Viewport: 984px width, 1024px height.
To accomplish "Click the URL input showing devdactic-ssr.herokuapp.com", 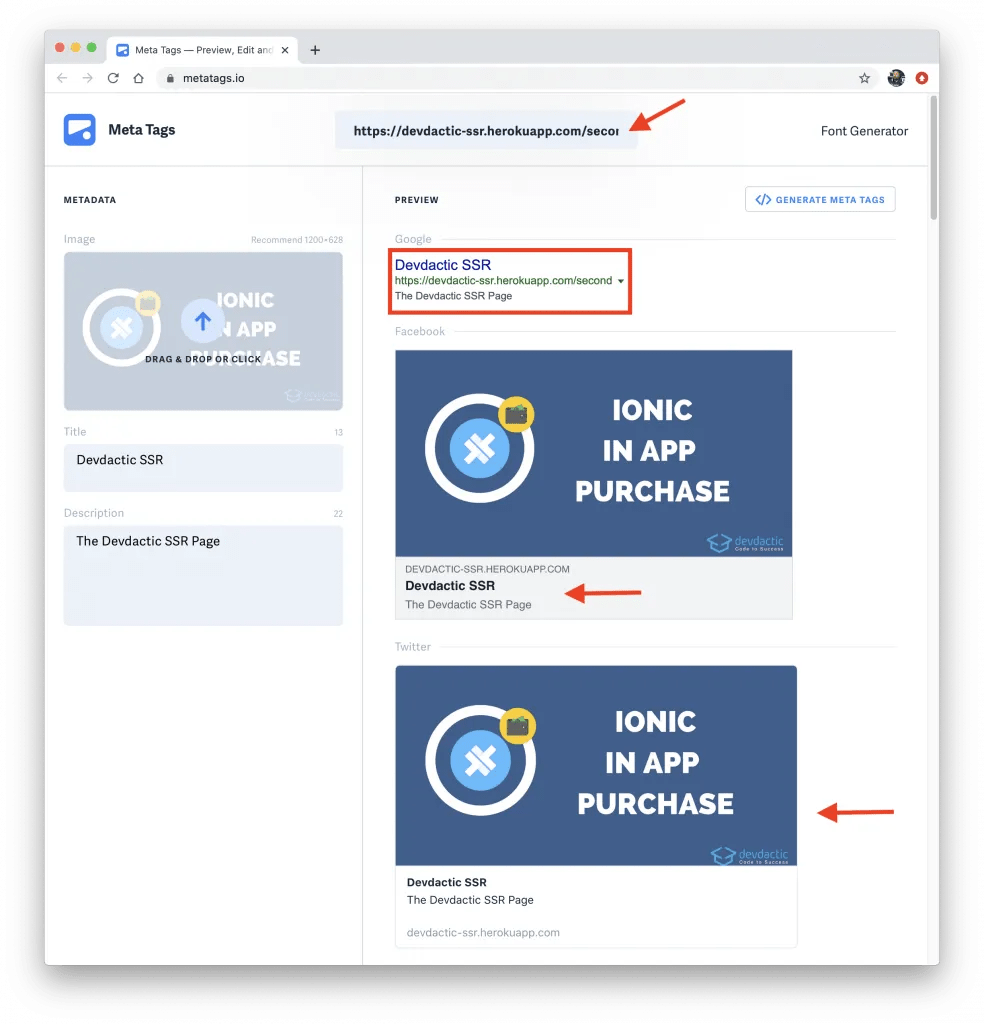I will (487, 130).
